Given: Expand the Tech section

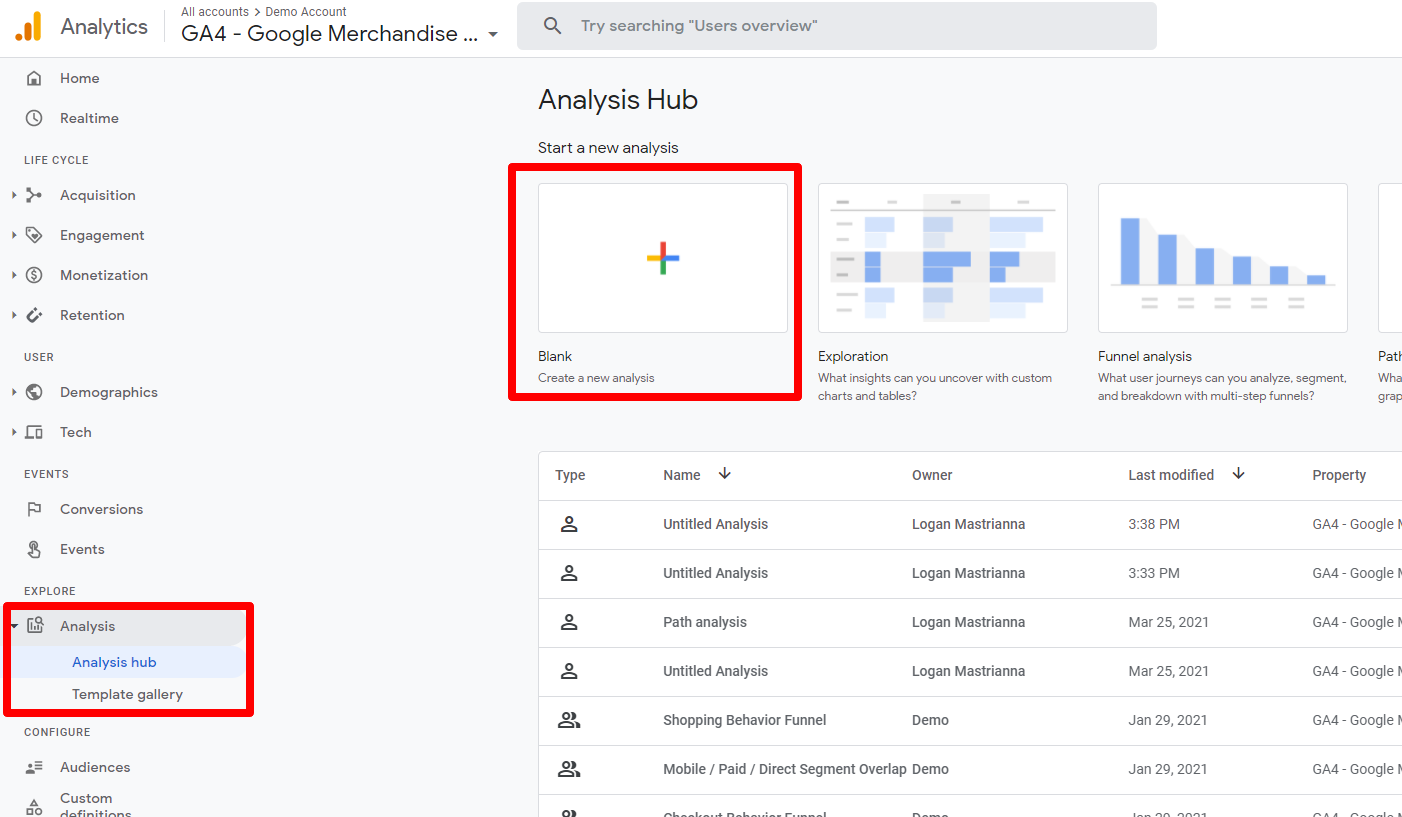Looking at the screenshot, I should pos(14,432).
